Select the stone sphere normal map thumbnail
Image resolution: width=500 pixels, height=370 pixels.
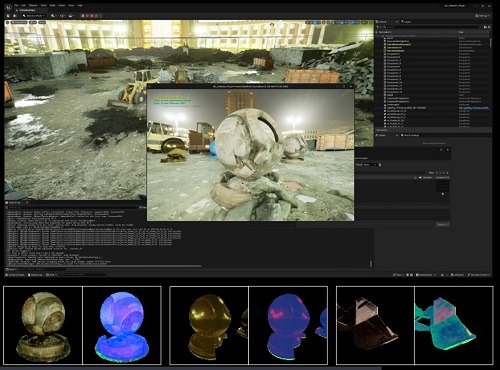[122, 325]
